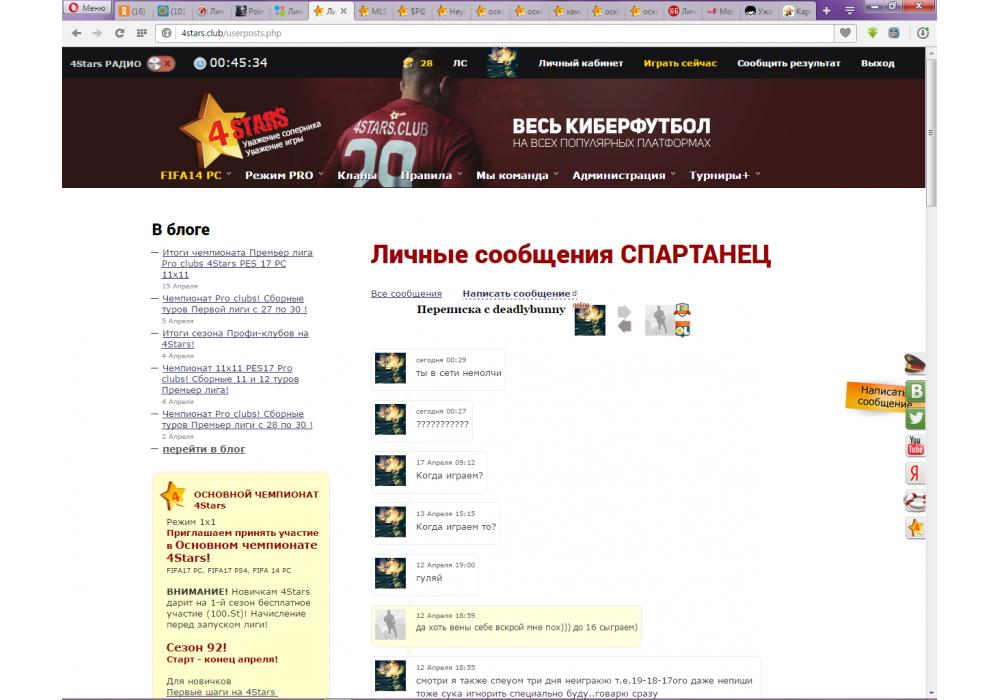Open the Speed Dial grid icon

[x=142, y=33]
